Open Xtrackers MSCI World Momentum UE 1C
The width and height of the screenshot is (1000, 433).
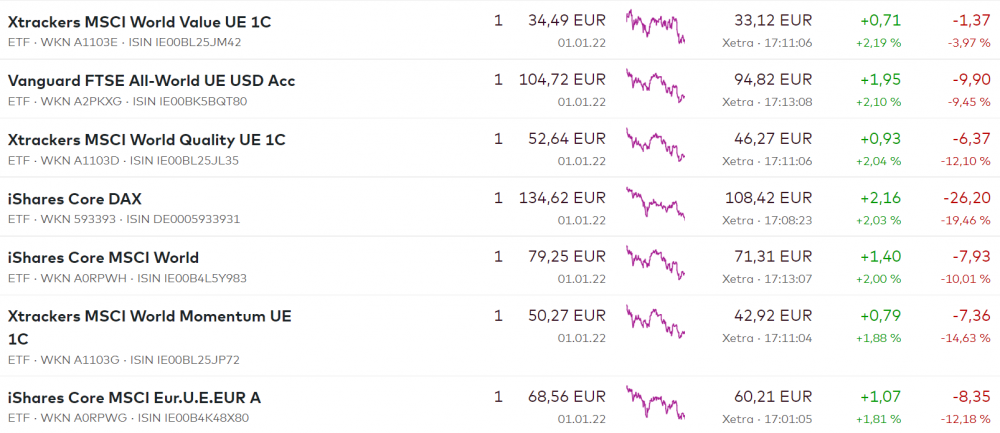pyautogui.click(x=149, y=317)
